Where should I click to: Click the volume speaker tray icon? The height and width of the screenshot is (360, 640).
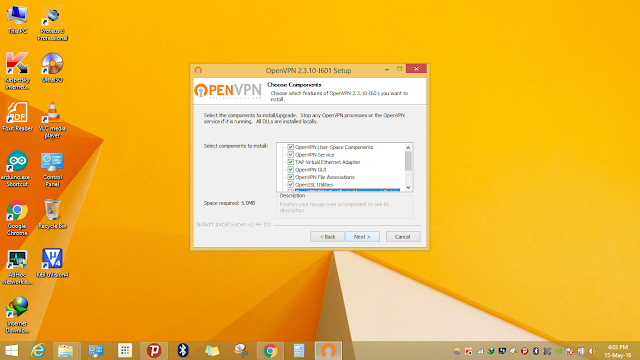click(593, 351)
